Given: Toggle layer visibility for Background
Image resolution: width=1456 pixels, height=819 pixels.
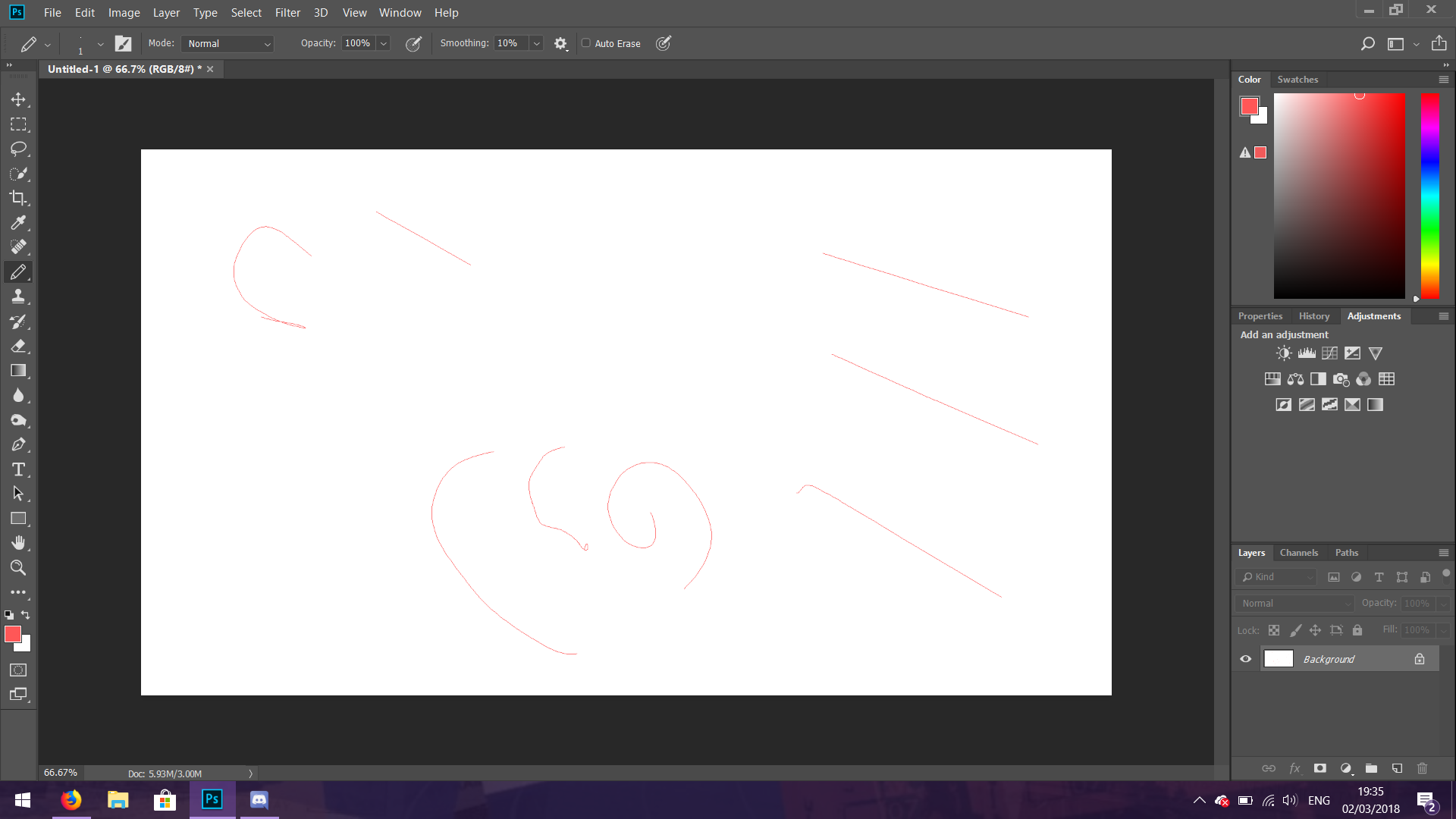Looking at the screenshot, I should [x=1247, y=659].
